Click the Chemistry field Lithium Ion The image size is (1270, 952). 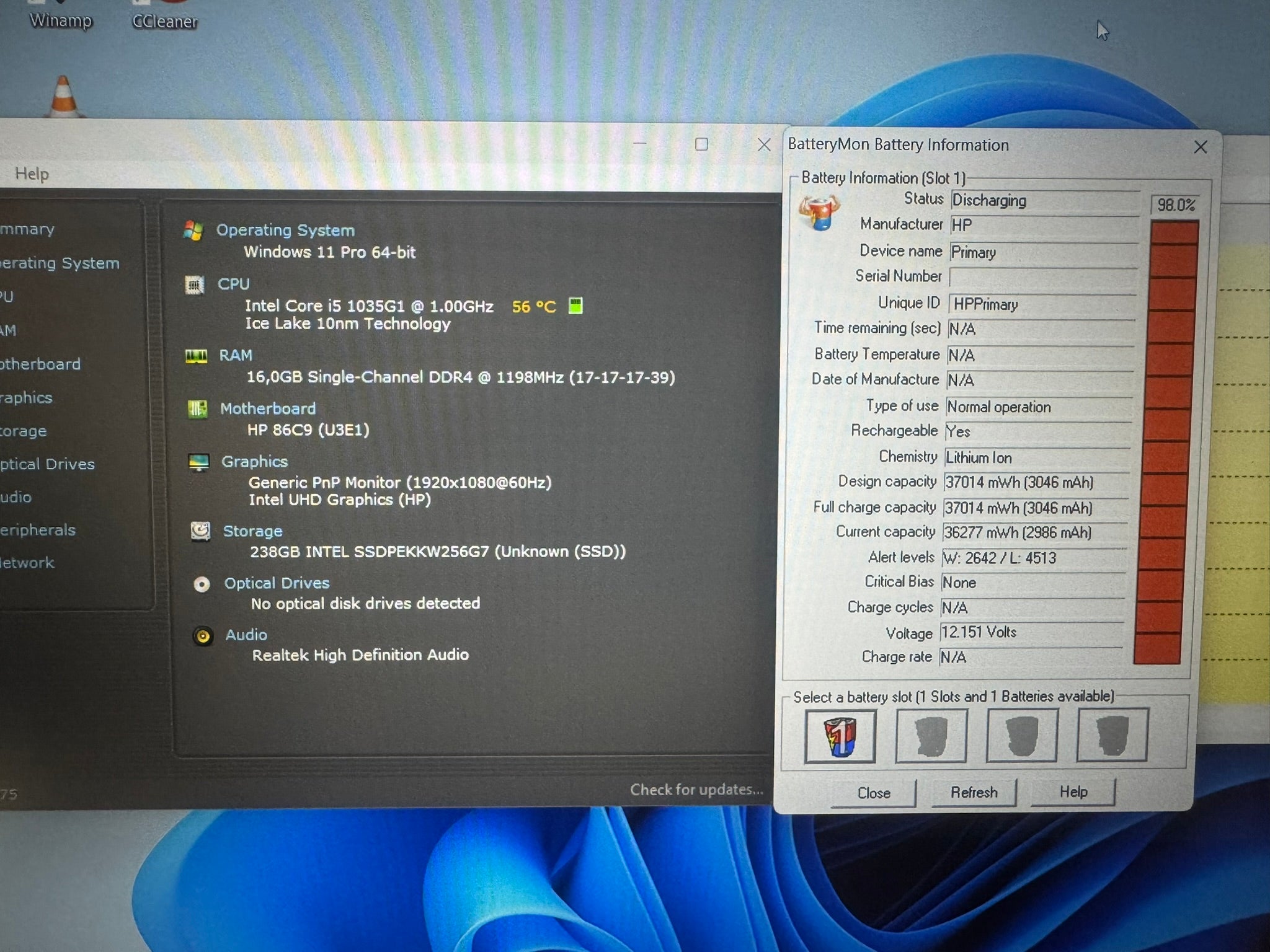1037,458
